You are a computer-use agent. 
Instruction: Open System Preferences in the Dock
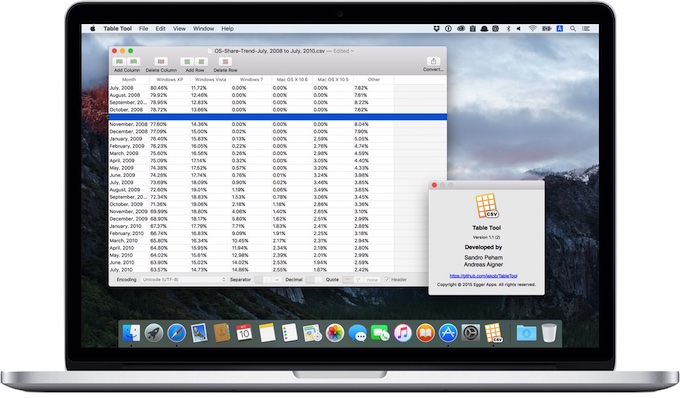[x=471, y=333]
